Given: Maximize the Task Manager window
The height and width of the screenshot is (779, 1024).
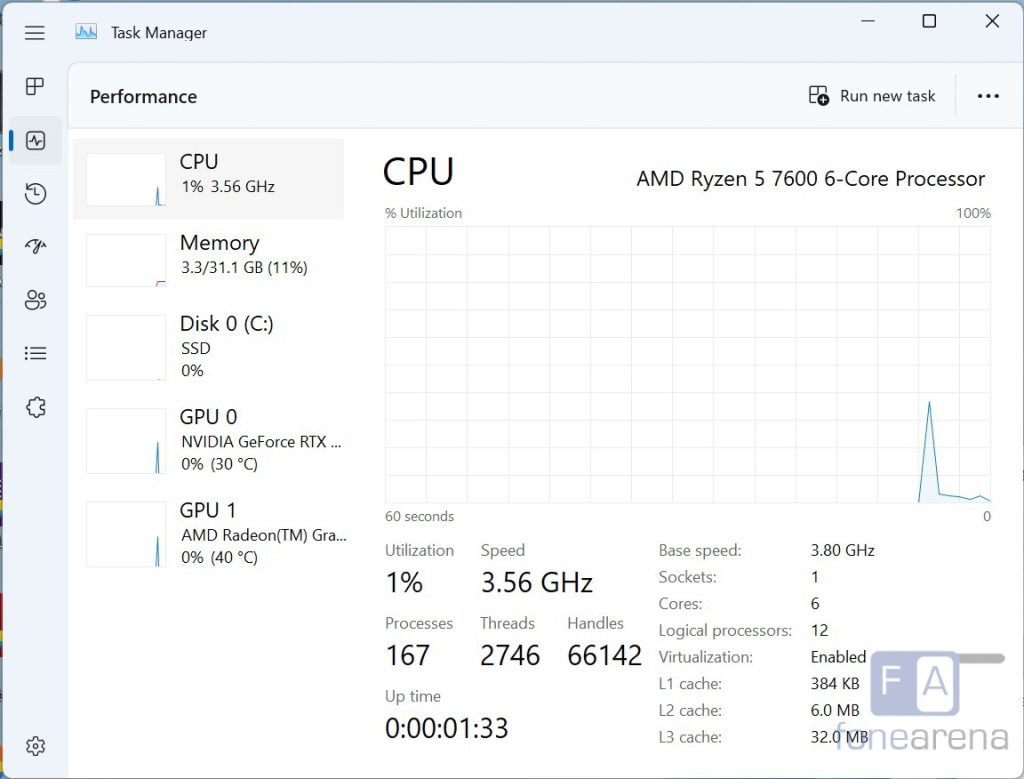Looking at the screenshot, I should pos(929,21).
